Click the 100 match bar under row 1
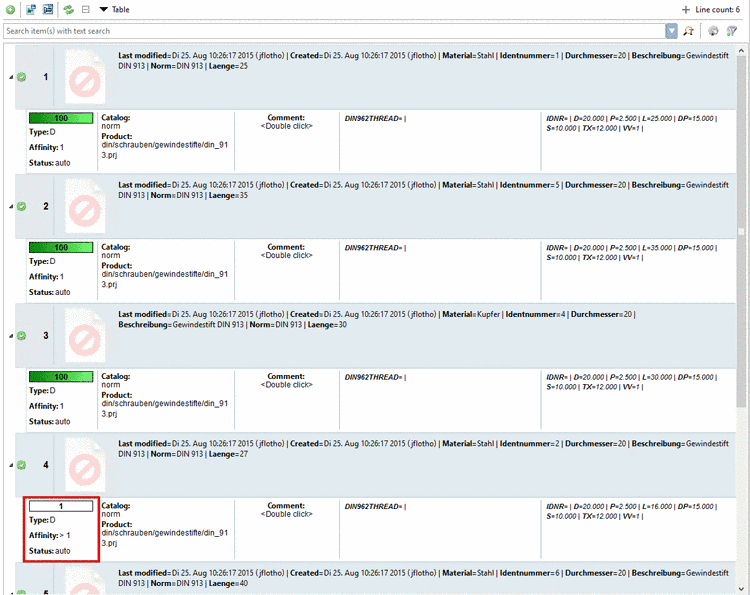The height and width of the screenshot is (595, 750). point(61,118)
